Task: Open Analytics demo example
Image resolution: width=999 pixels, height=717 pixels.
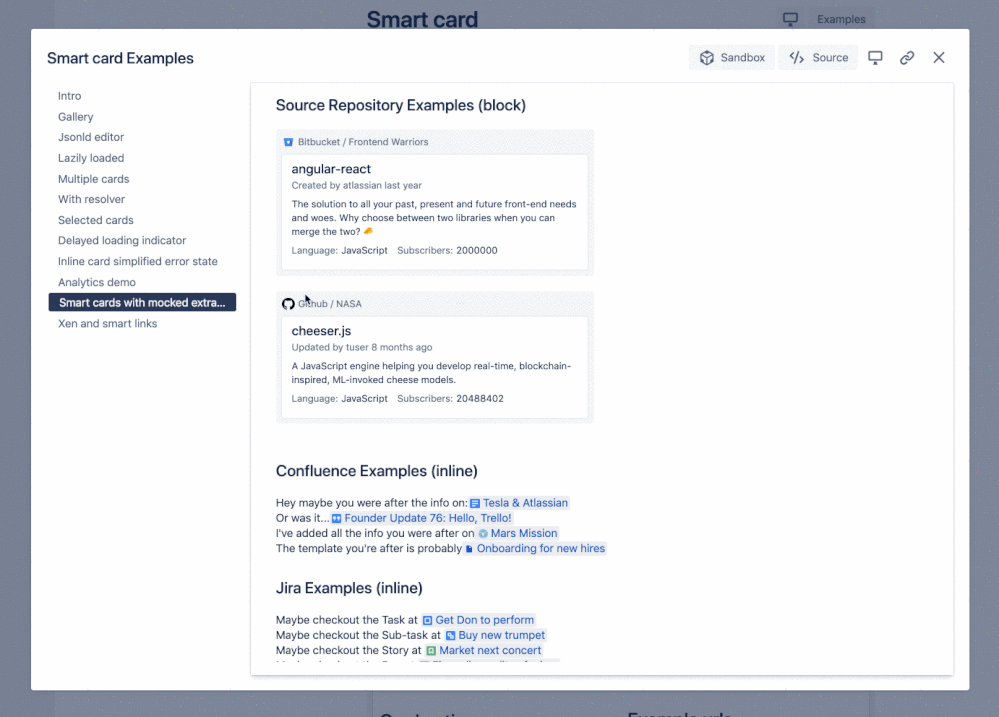Action: (x=96, y=282)
